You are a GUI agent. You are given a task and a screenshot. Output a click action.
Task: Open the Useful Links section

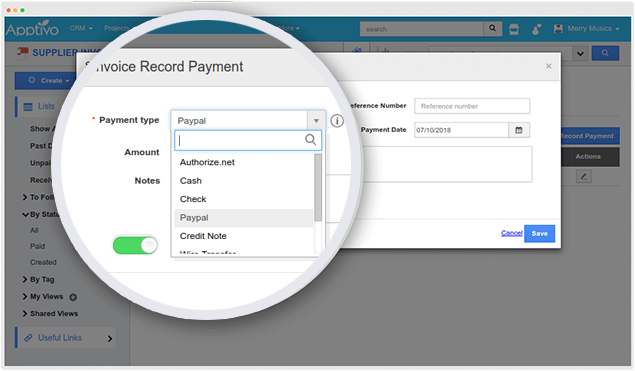66,338
